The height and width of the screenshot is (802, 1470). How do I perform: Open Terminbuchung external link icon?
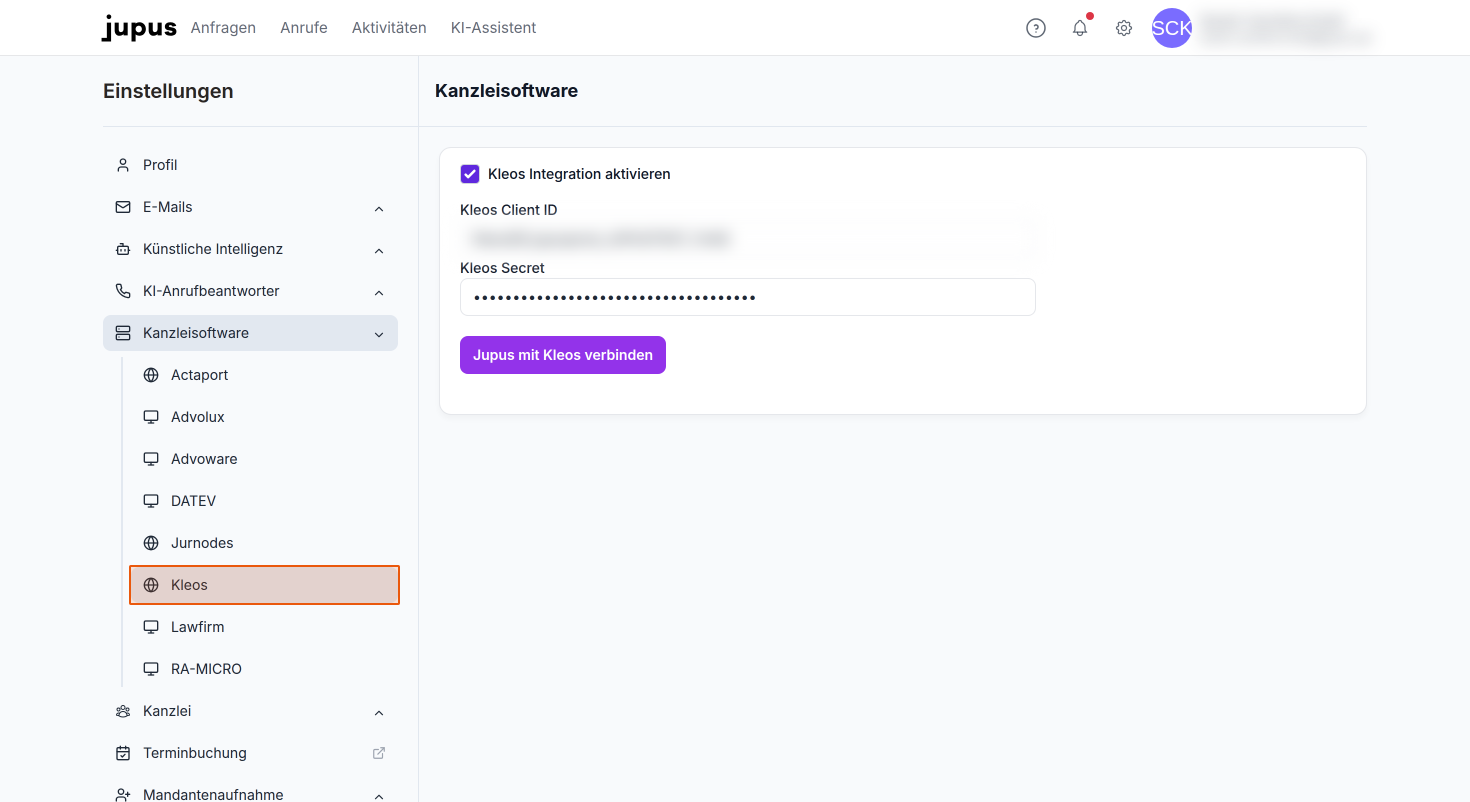(x=379, y=753)
